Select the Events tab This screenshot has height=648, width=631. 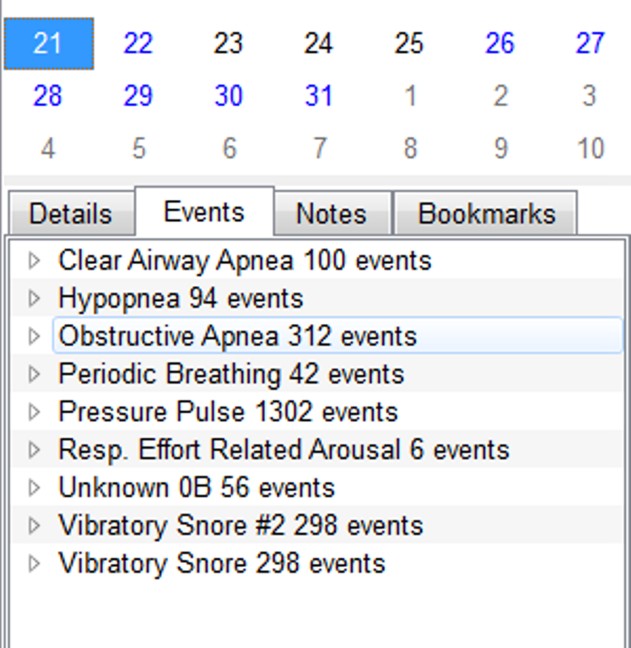pyautogui.click(x=204, y=212)
